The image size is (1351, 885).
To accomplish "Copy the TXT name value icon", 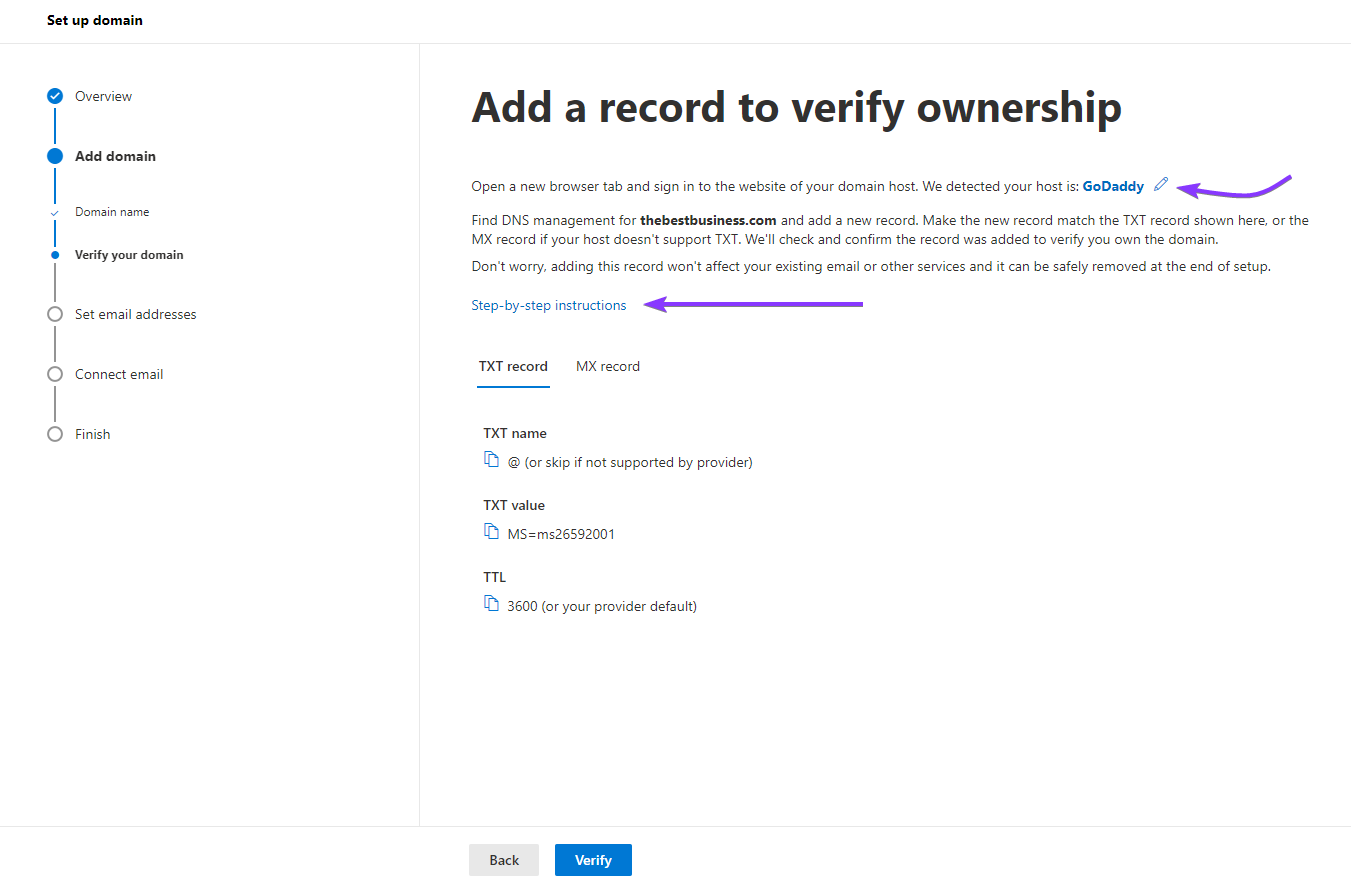I will tap(491, 459).
